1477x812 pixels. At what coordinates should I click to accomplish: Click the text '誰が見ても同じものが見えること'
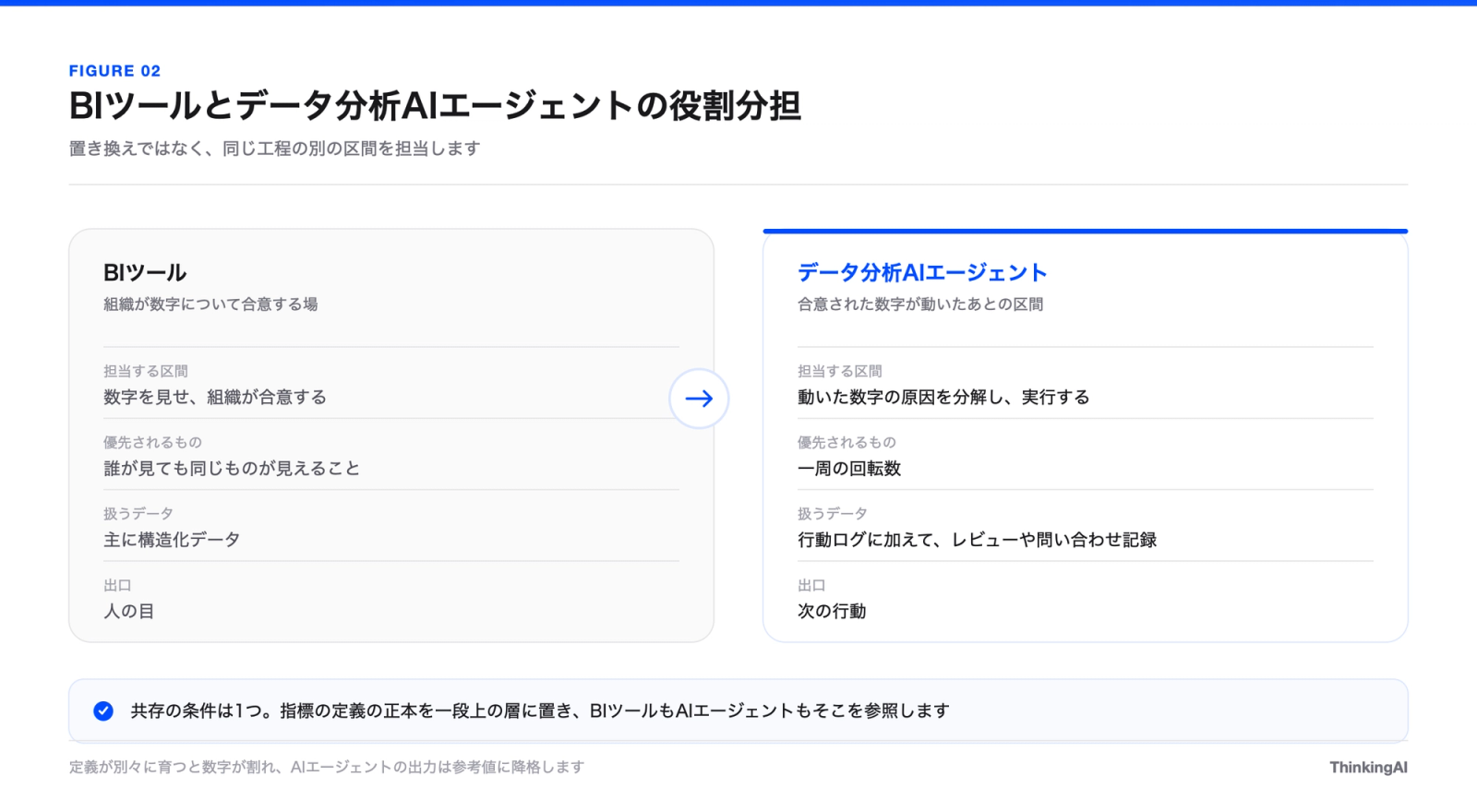pyautogui.click(x=232, y=469)
